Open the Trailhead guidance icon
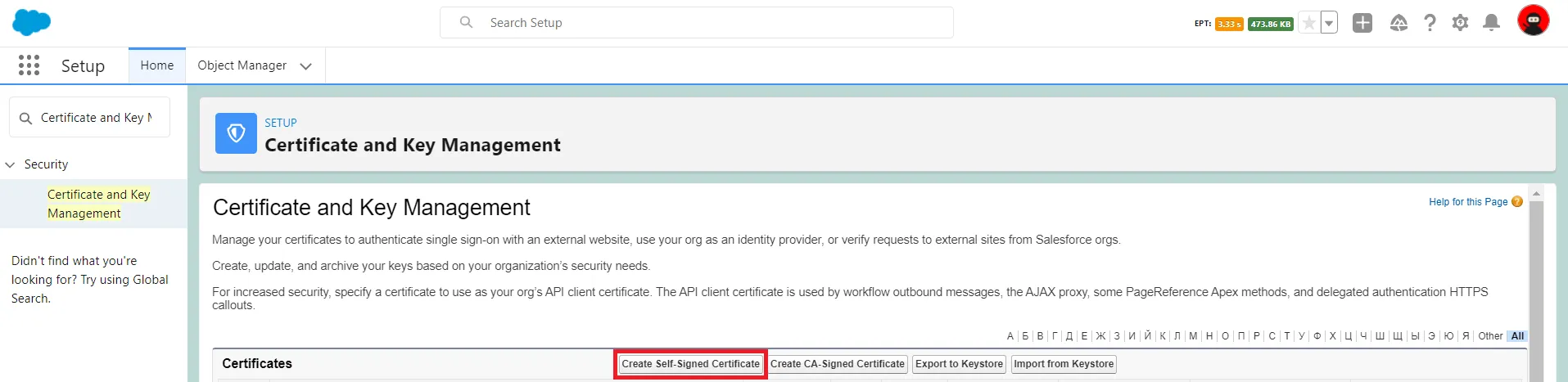 pos(1399,23)
